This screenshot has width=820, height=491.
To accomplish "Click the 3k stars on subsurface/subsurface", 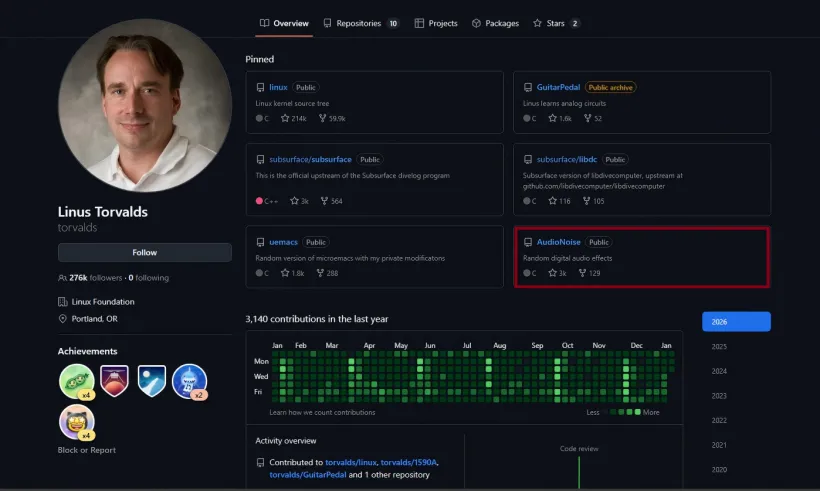I will pyautogui.click(x=300, y=201).
